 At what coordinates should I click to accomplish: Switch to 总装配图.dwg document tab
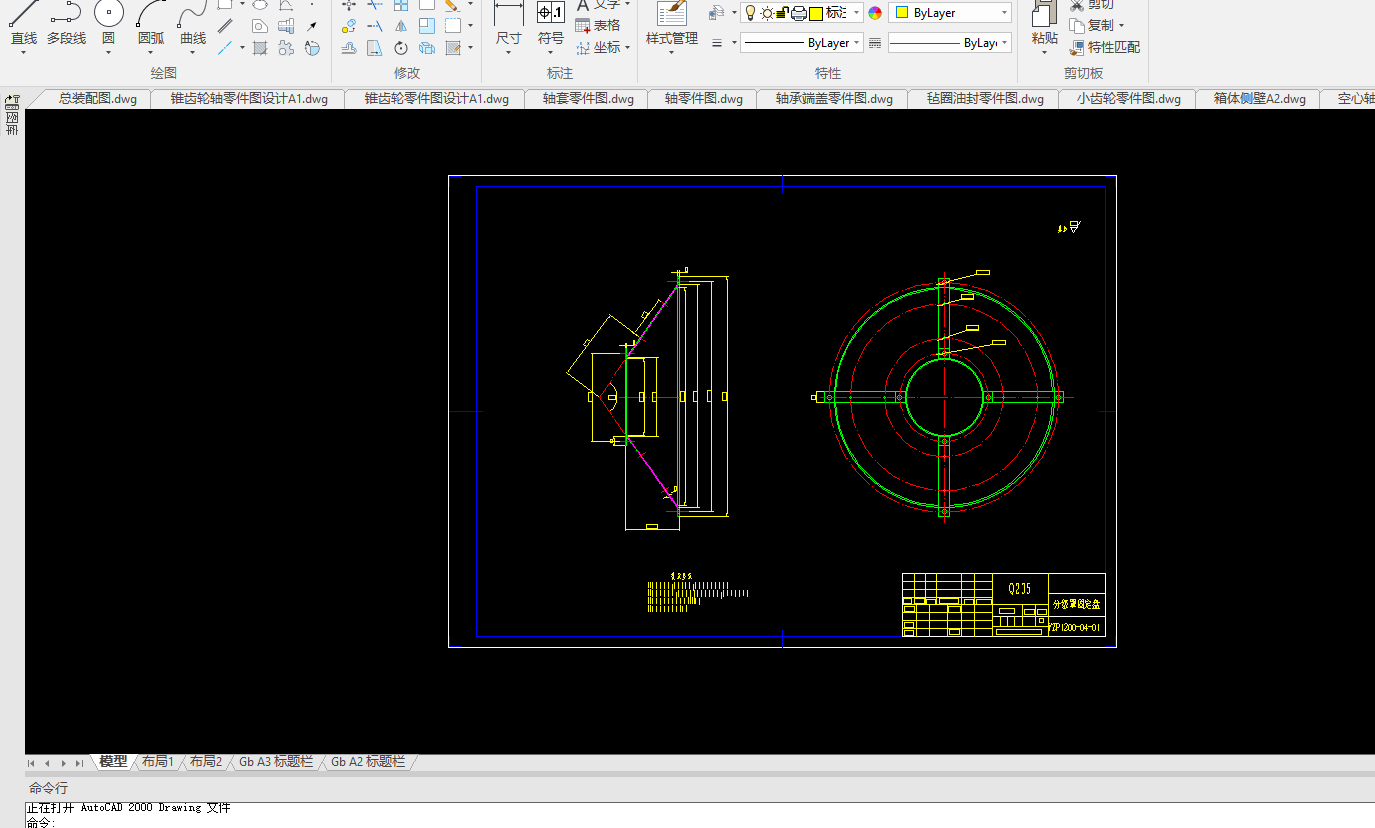click(98, 98)
